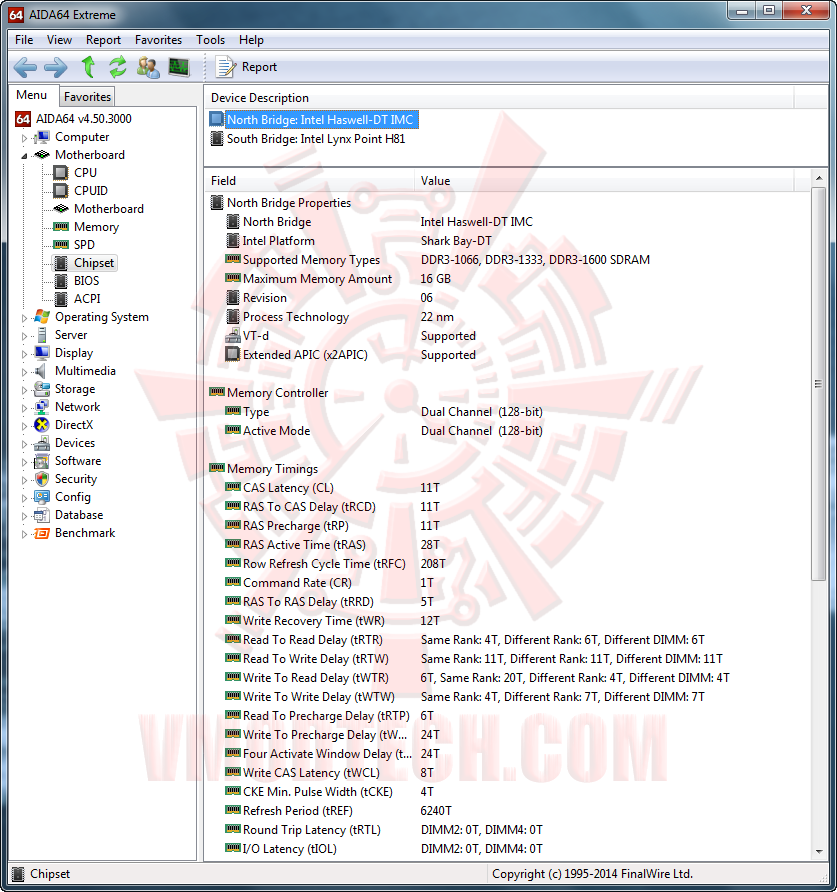Image resolution: width=837 pixels, height=892 pixels.
Task: Click the Device Description column header
Action: (499, 98)
